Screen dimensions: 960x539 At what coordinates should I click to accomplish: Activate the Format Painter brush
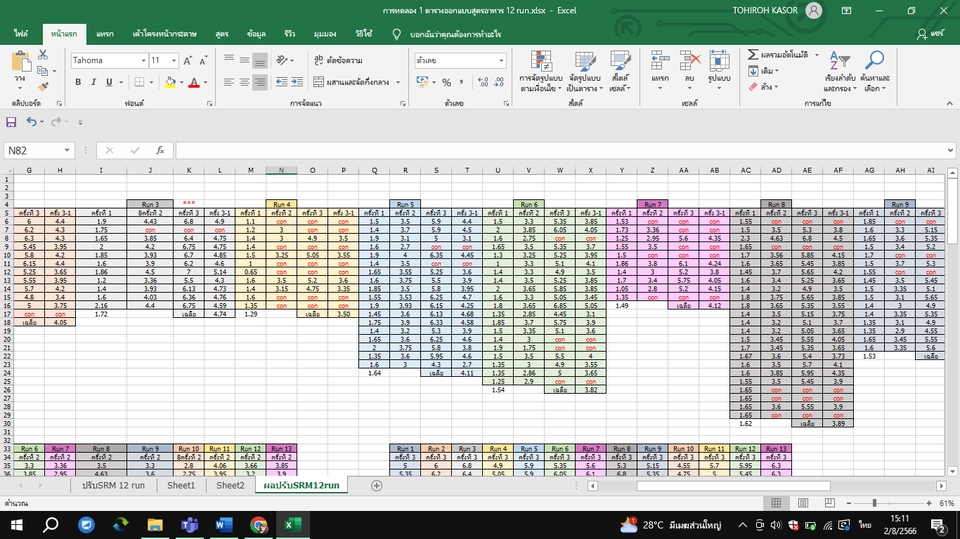click(x=43, y=87)
